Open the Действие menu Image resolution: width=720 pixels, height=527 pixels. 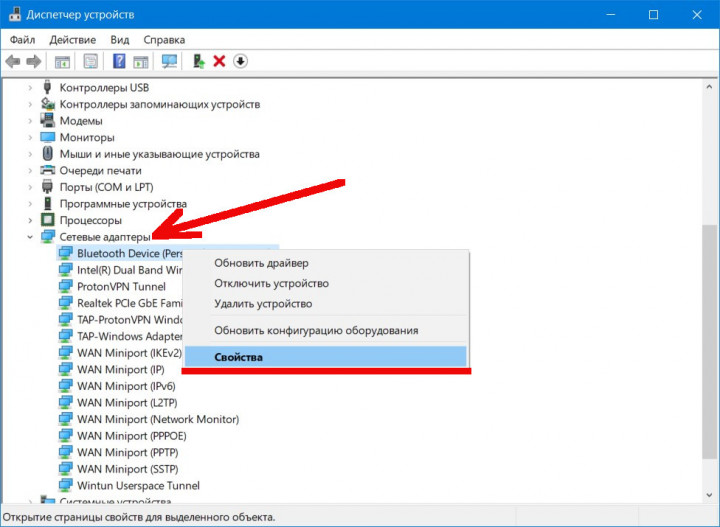pyautogui.click(x=72, y=39)
